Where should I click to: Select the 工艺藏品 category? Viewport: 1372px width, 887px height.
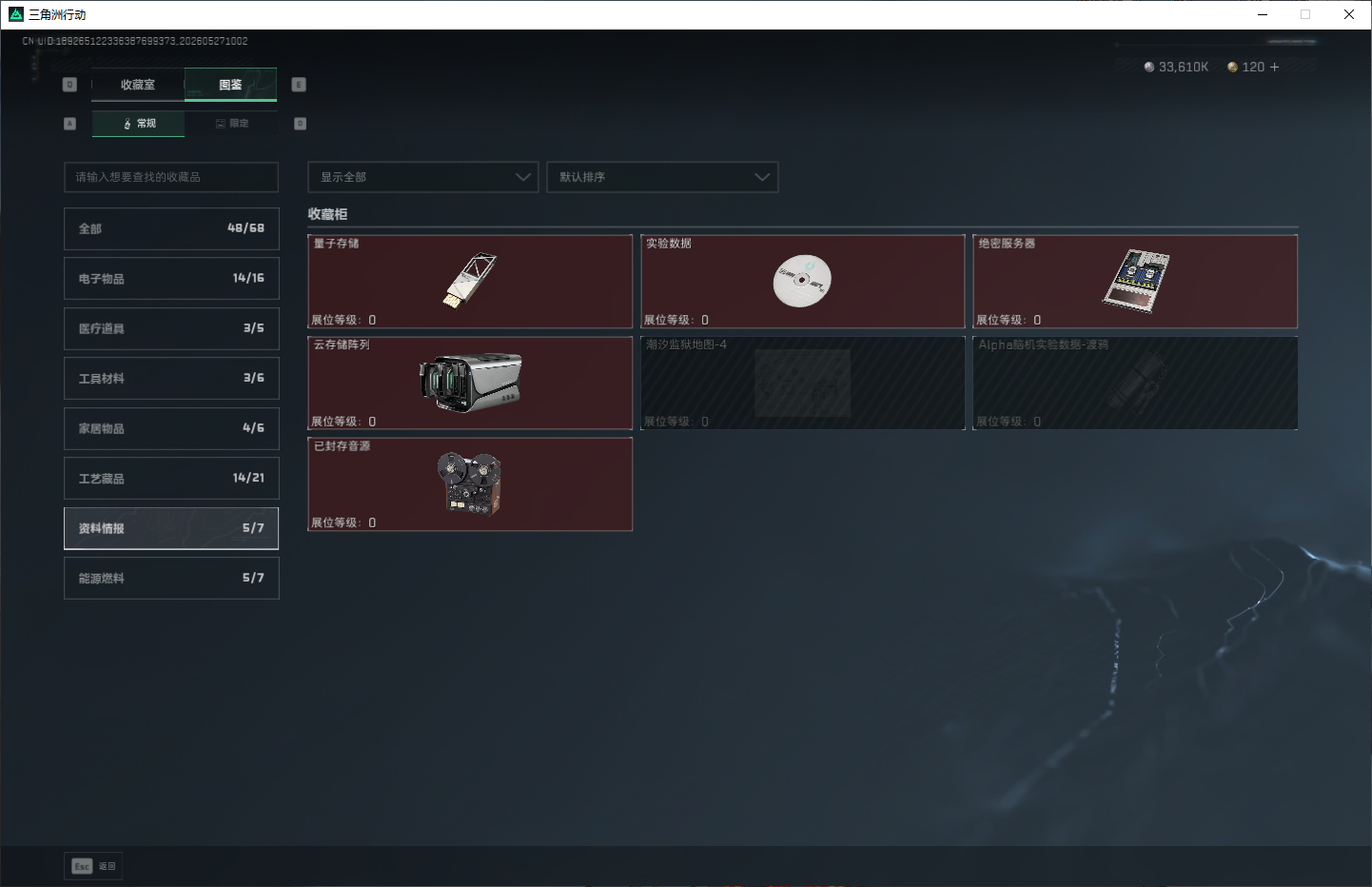coord(171,478)
